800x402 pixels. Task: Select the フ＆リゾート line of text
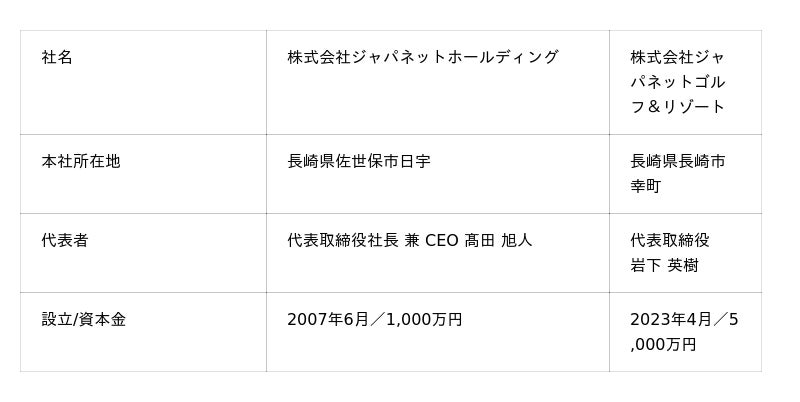pyautogui.click(x=677, y=107)
